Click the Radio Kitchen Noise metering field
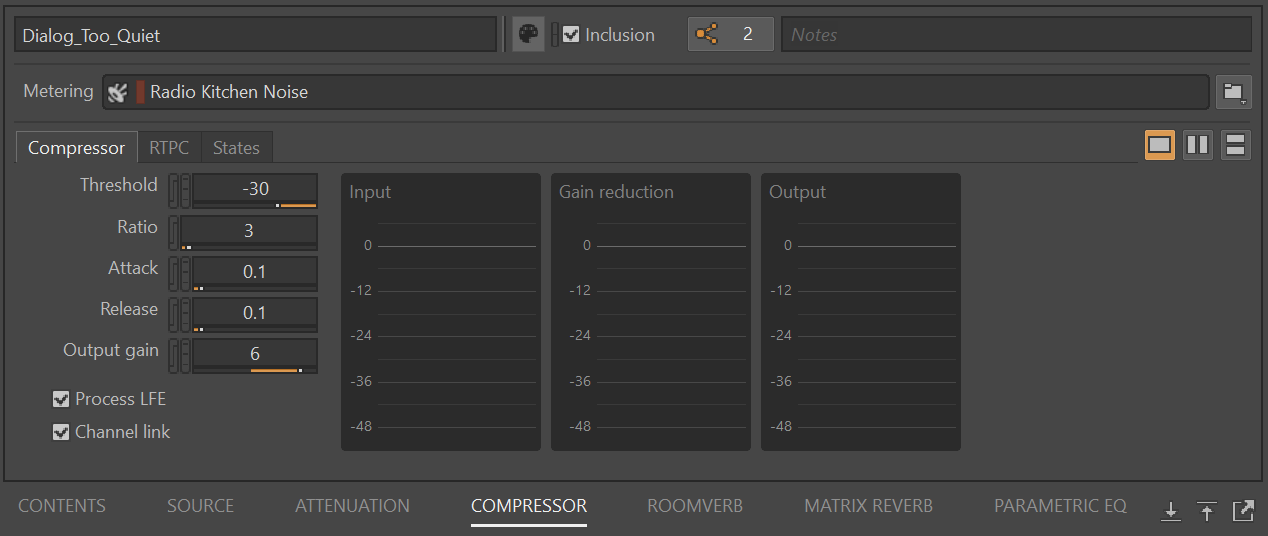The height and width of the screenshot is (536, 1268). (x=656, y=92)
